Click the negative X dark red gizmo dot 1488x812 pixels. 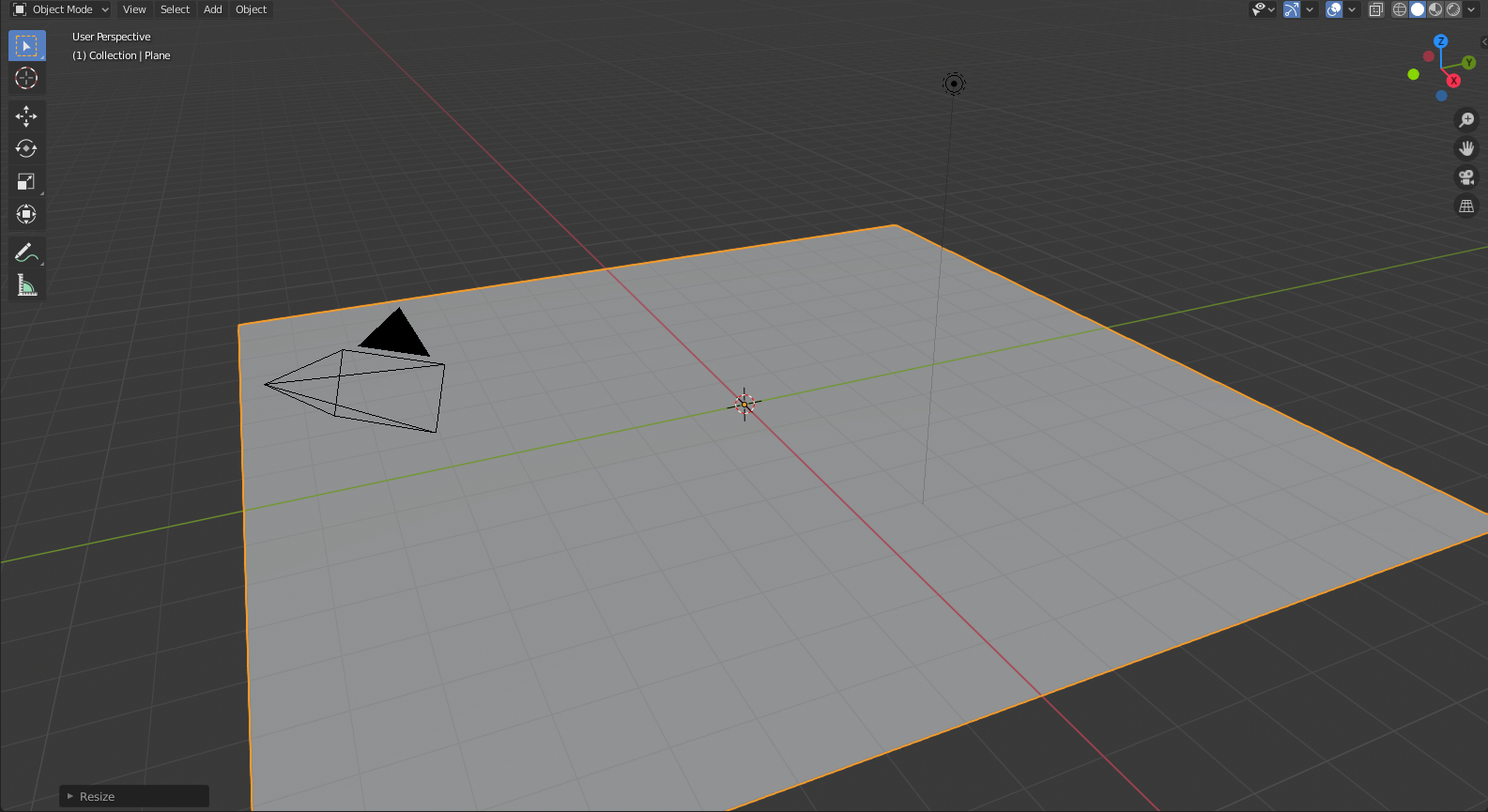tap(1429, 56)
